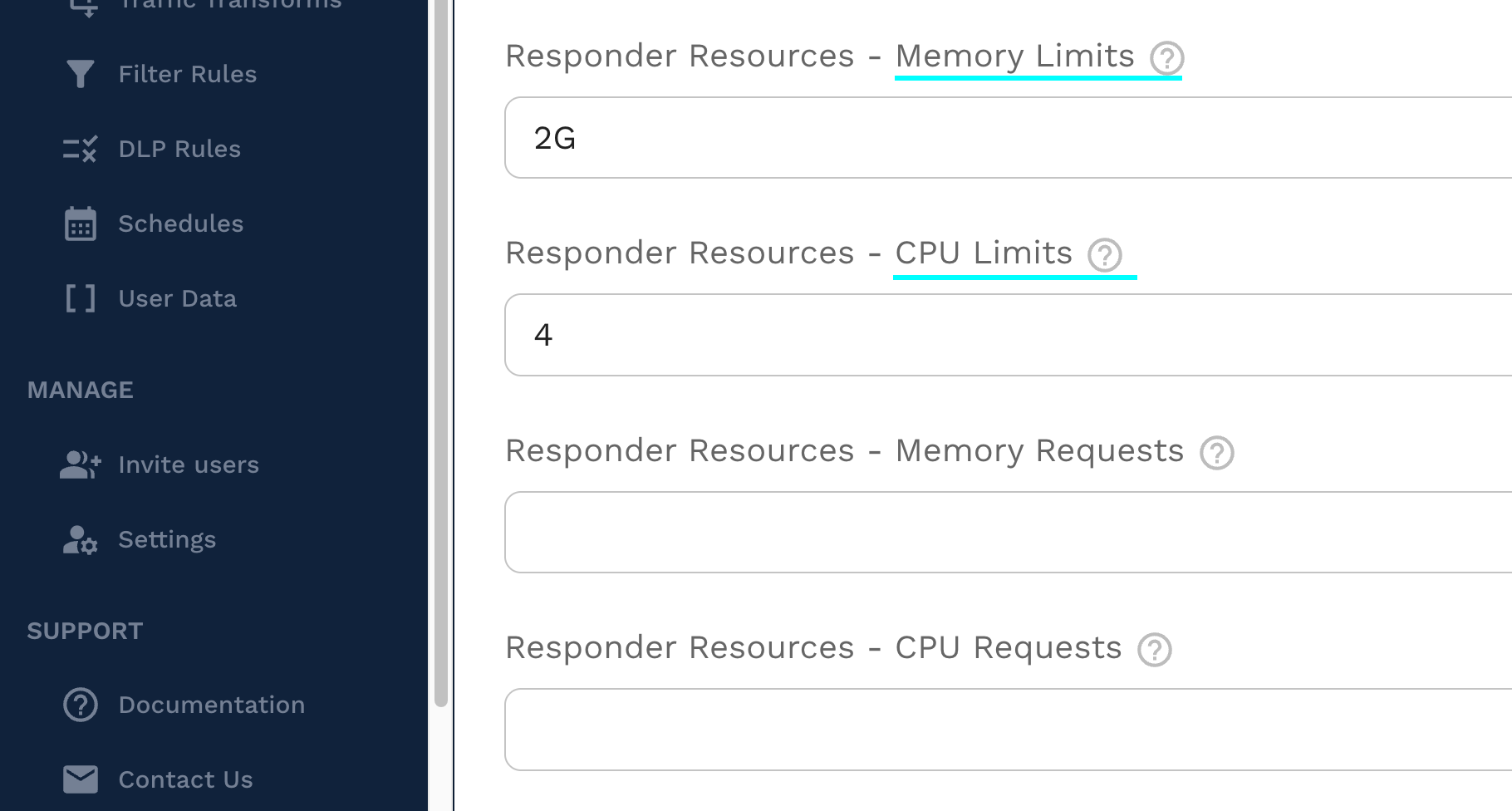The width and height of the screenshot is (1512, 811).
Task: Follow the CPU Limits link
Action: coord(982,253)
